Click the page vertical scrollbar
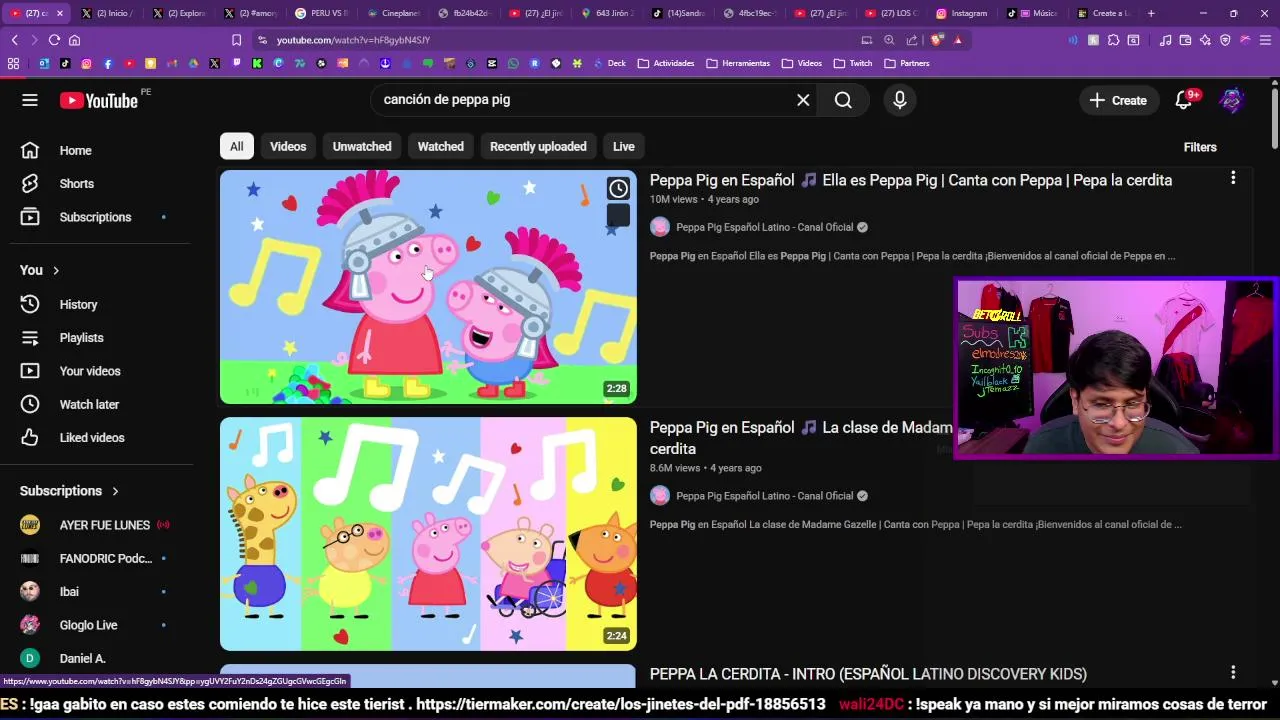This screenshot has height=720, width=1280. click(x=1274, y=120)
